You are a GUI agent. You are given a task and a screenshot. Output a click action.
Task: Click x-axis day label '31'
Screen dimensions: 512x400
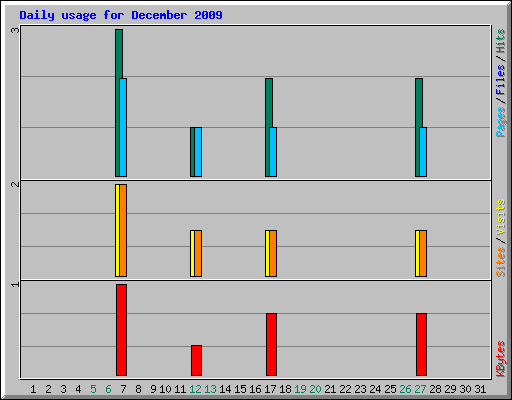click(480, 389)
